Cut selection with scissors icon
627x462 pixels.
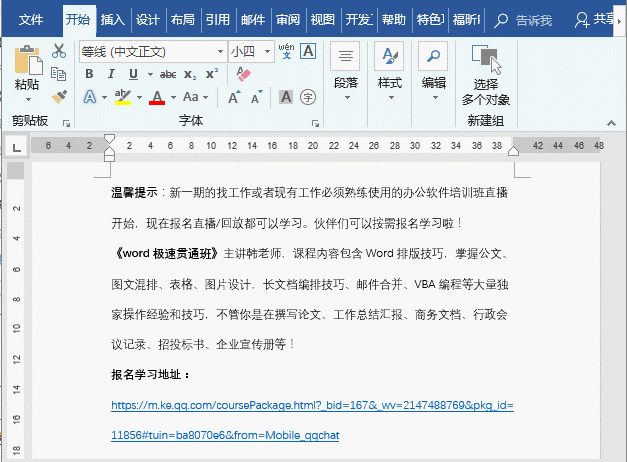[59, 51]
